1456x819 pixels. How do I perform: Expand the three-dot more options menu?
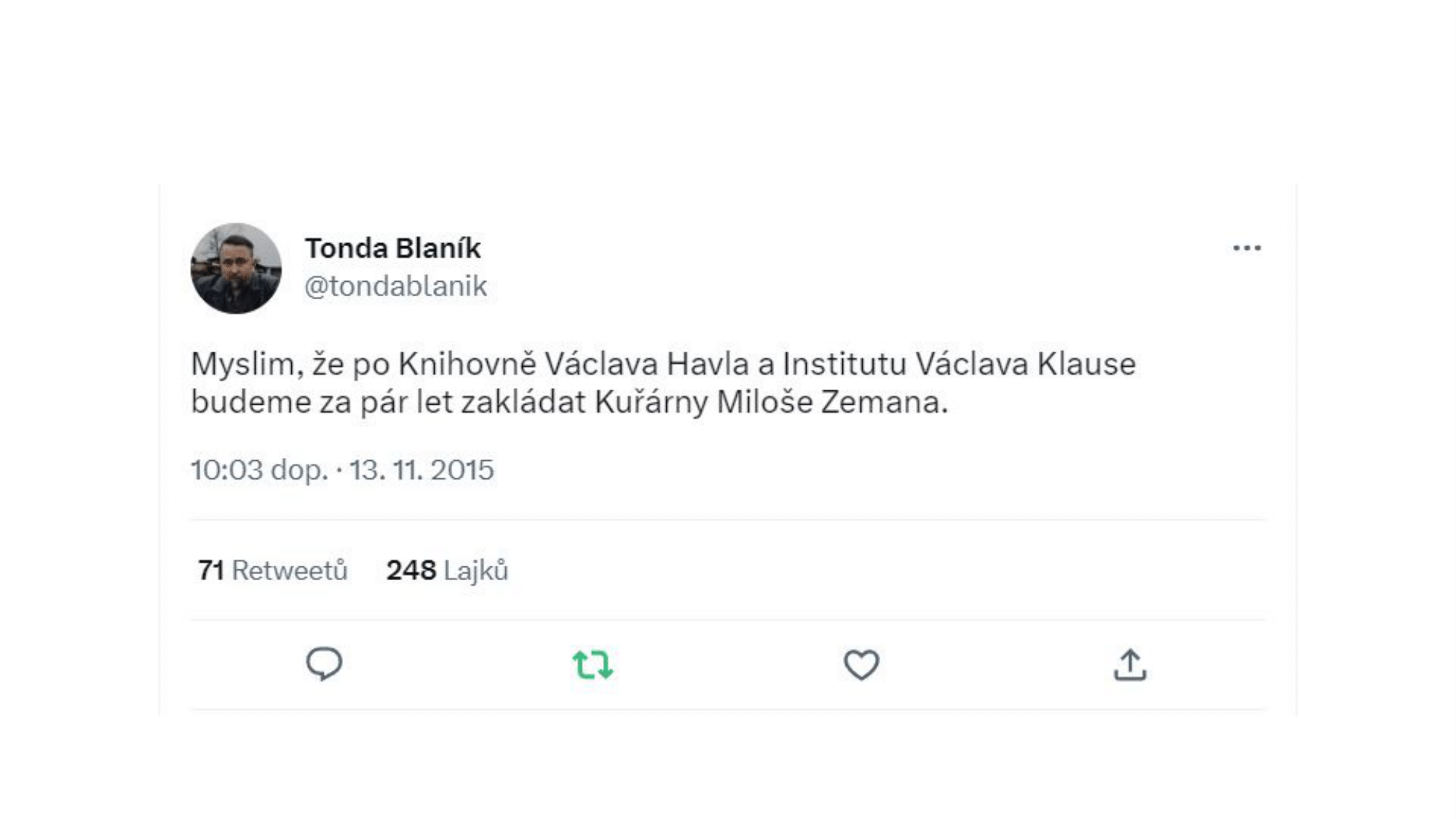pos(1247,248)
